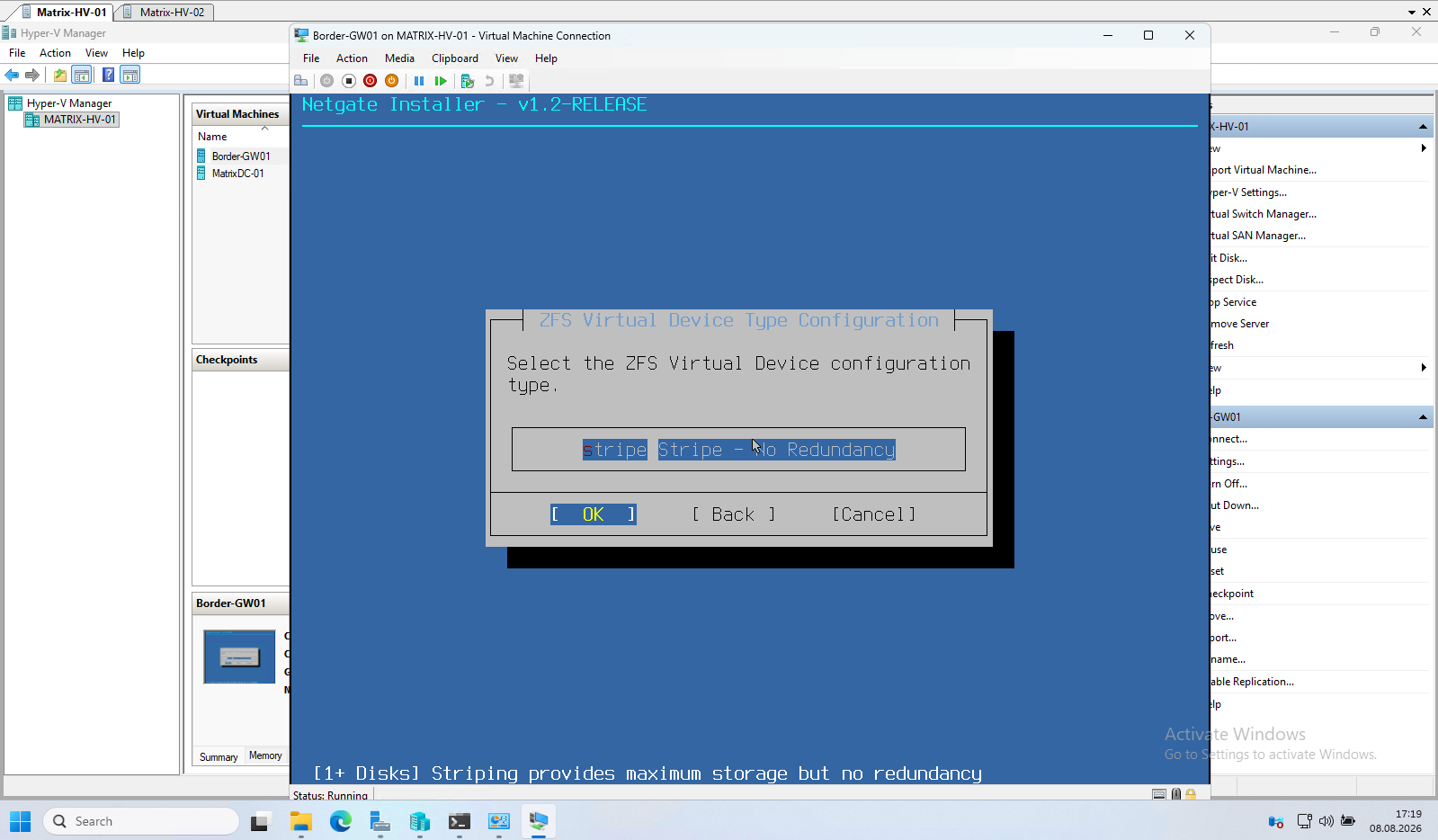Screen dimensions: 1438x840
Task: Open tab list chevron at top right
Action: 1412,13
